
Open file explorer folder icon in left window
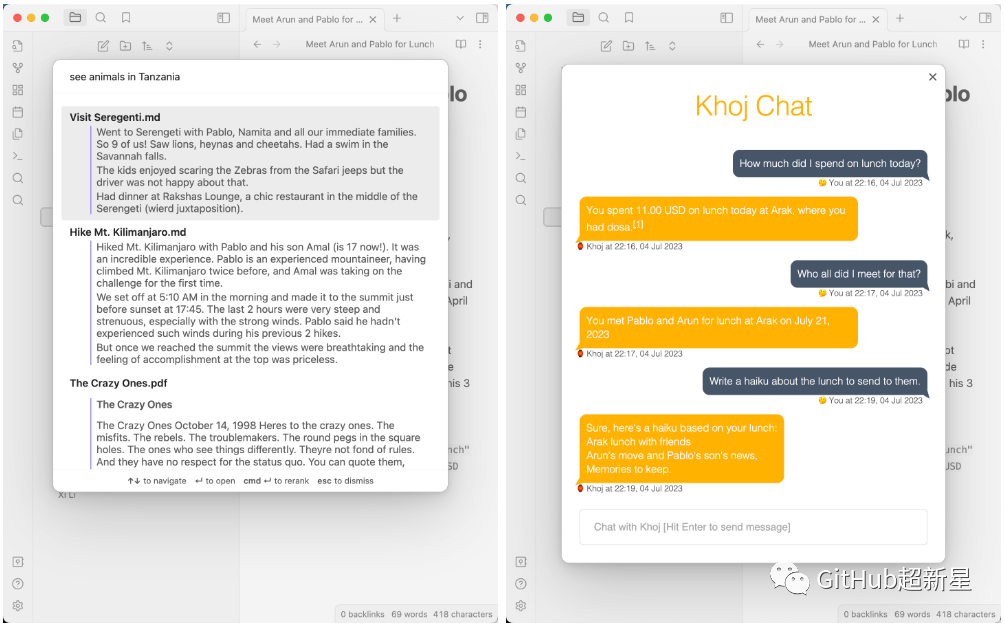click(75, 18)
